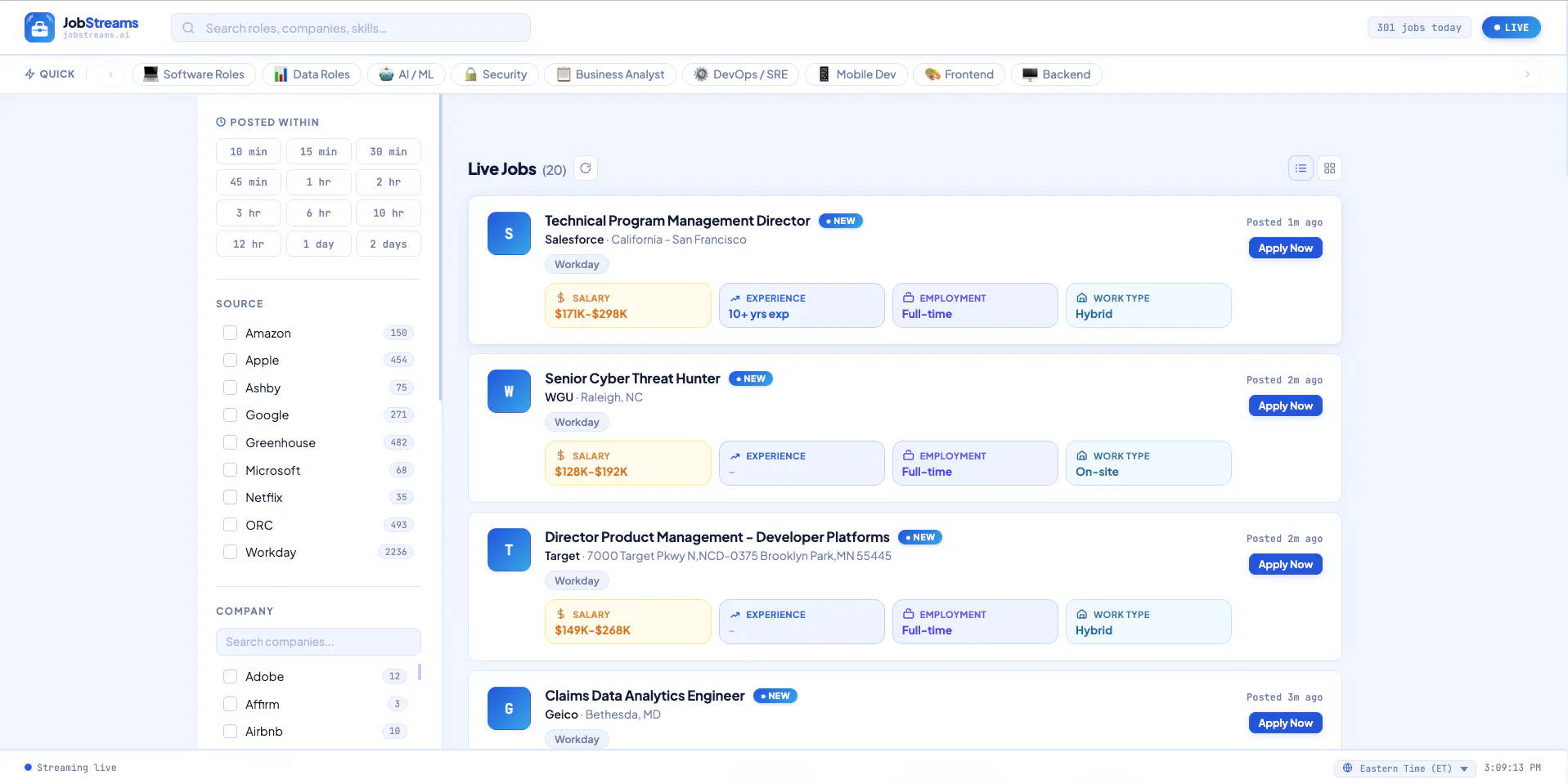Enable the Ashby source filter
The height and width of the screenshot is (784, 1568).
click(231, 388)
